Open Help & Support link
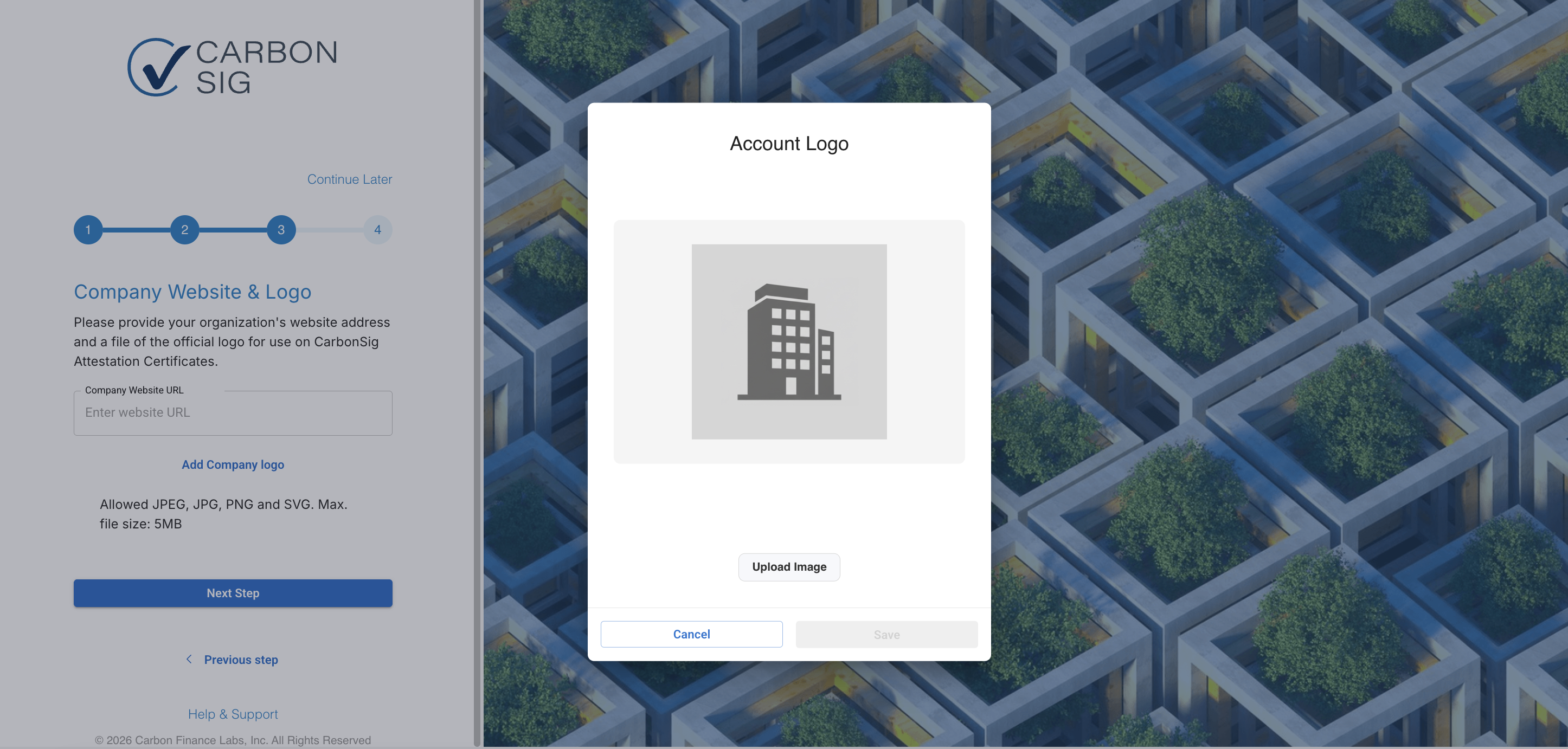 (233, 714)
